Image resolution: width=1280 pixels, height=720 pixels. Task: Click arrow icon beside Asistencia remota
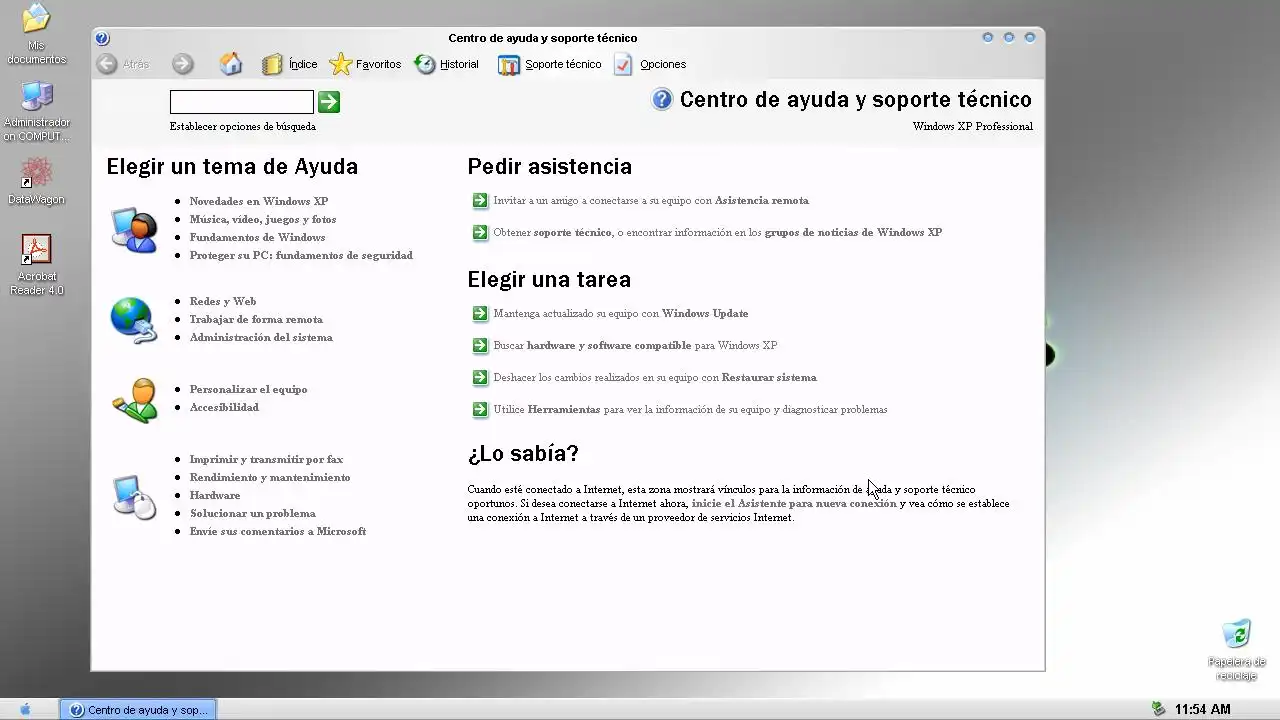pos(480,200)
